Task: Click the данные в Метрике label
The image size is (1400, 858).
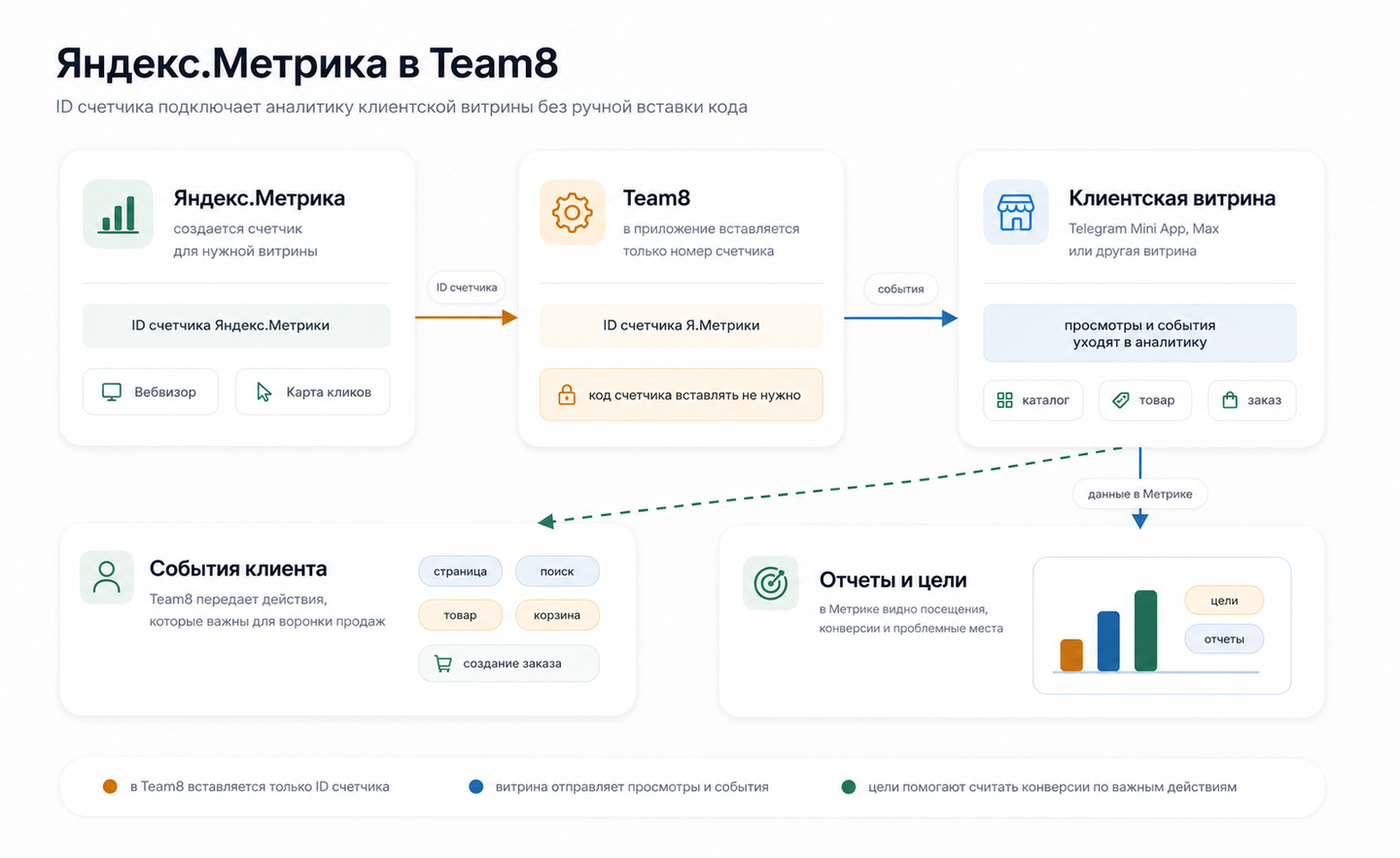Action: [x=1140, y=494]
